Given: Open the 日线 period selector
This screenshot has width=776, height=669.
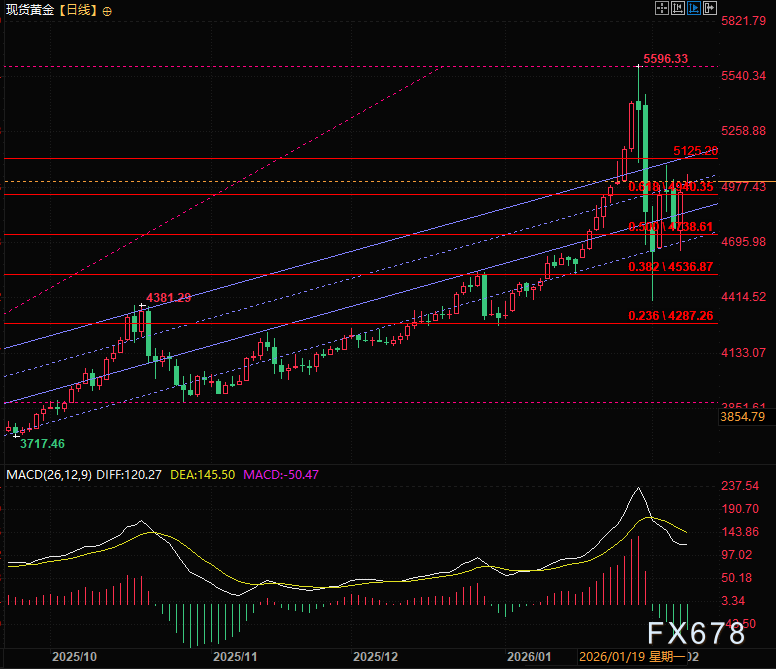Looking at the screenshot, I should [x=77, y=10].
